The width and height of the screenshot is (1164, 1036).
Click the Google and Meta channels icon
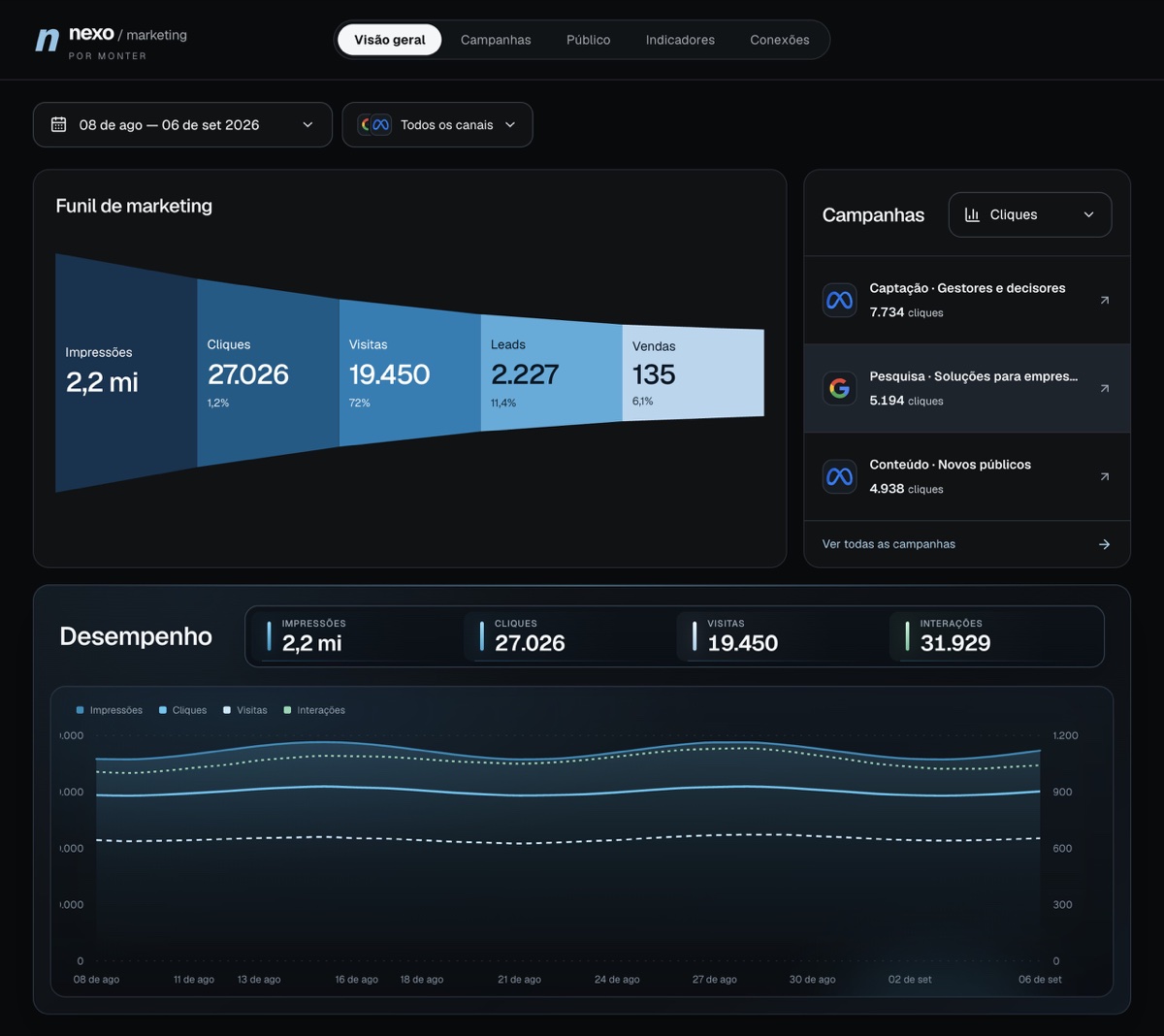tap(374, 124)
